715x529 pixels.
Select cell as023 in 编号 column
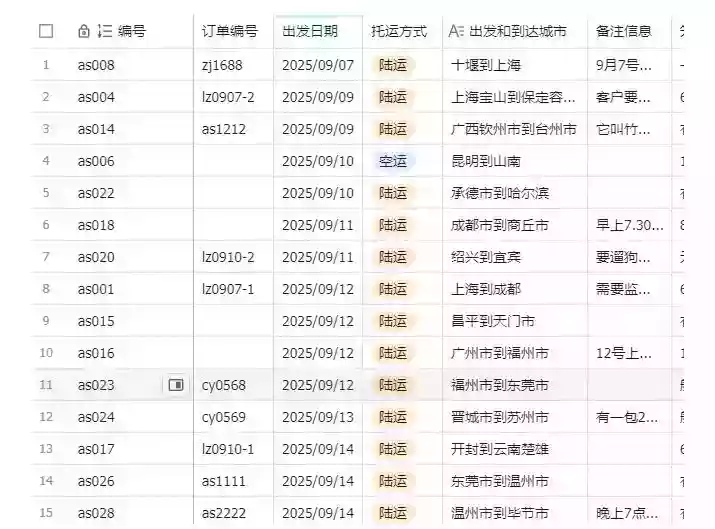[96, 385]
